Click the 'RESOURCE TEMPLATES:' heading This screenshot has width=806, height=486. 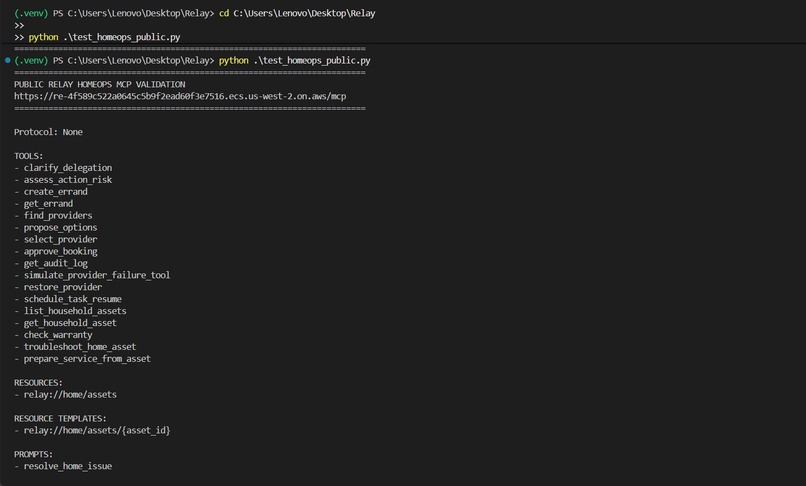coord(60,419)
